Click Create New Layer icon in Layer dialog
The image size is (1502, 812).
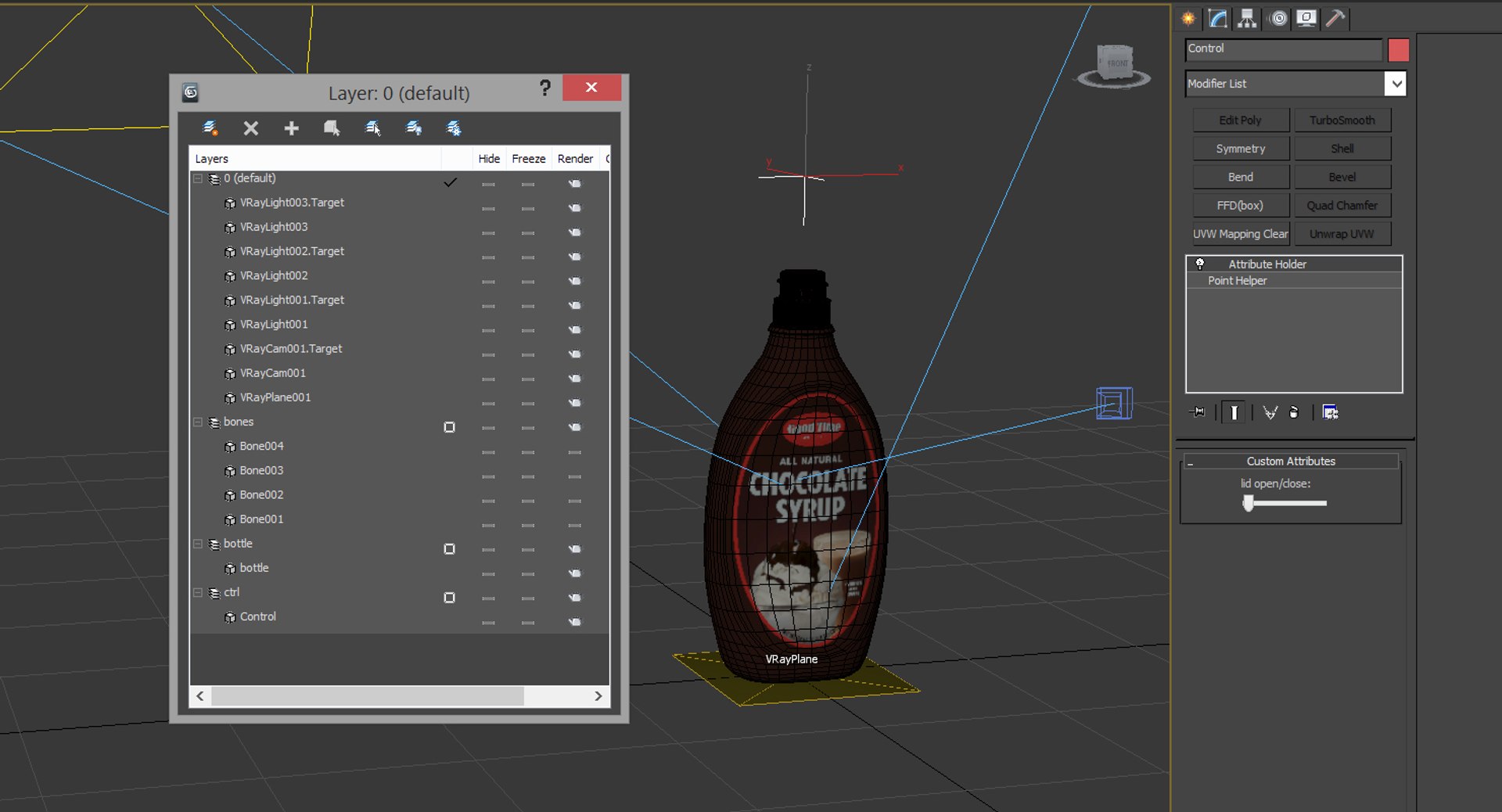point(210,128)
